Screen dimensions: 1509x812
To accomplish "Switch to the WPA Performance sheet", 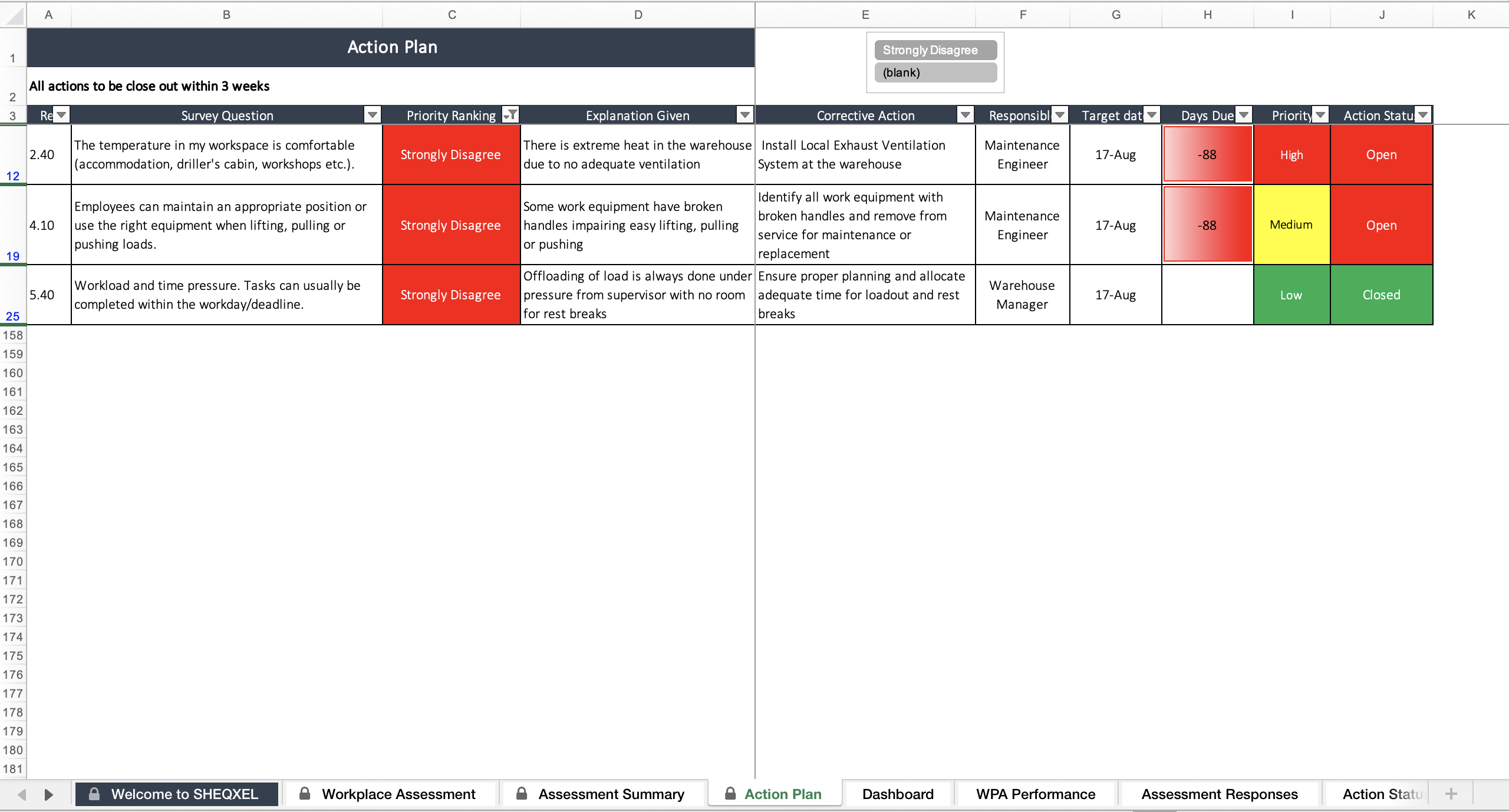I will (x=1036, y=794).
